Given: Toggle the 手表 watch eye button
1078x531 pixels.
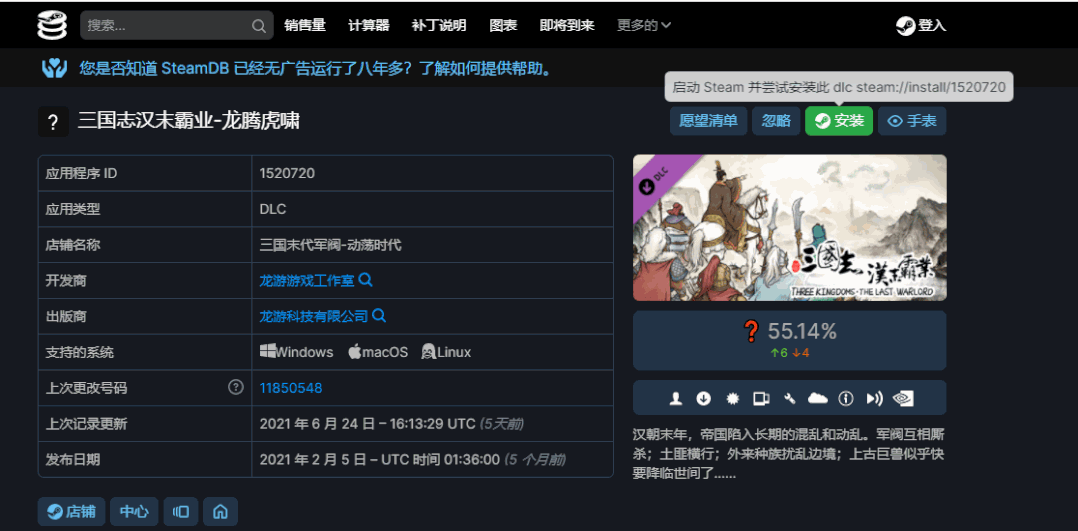Looking at the screenshot, I should tap(912, 121).
